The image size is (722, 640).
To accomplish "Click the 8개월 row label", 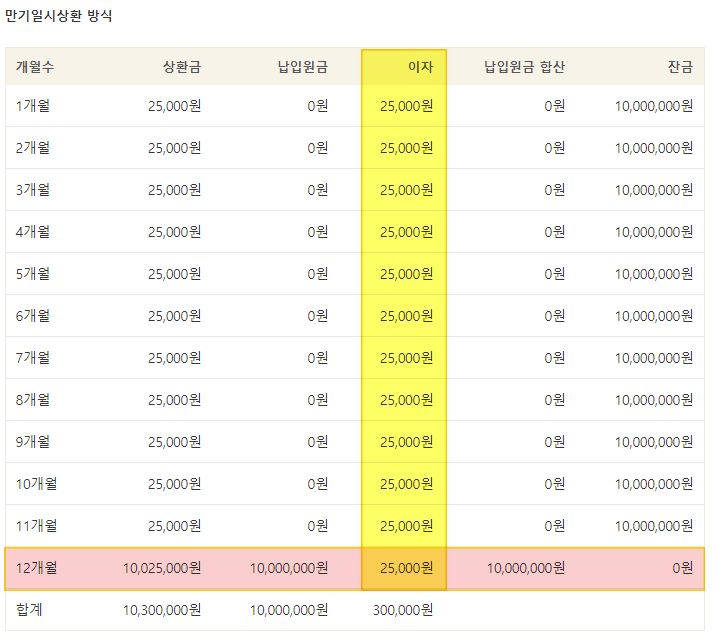I will point(33,400).
